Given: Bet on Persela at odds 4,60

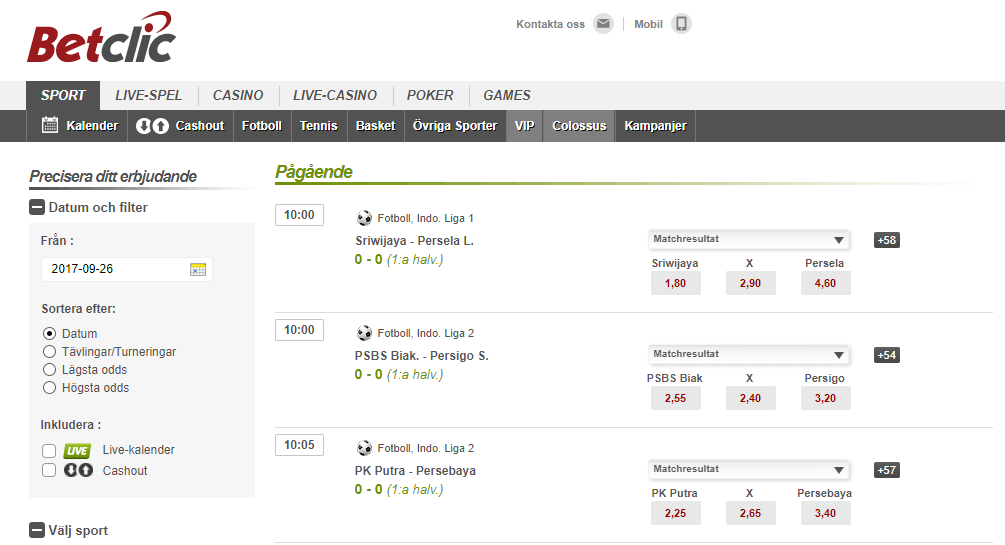Looking at the screenshot, I should (826, 283).
